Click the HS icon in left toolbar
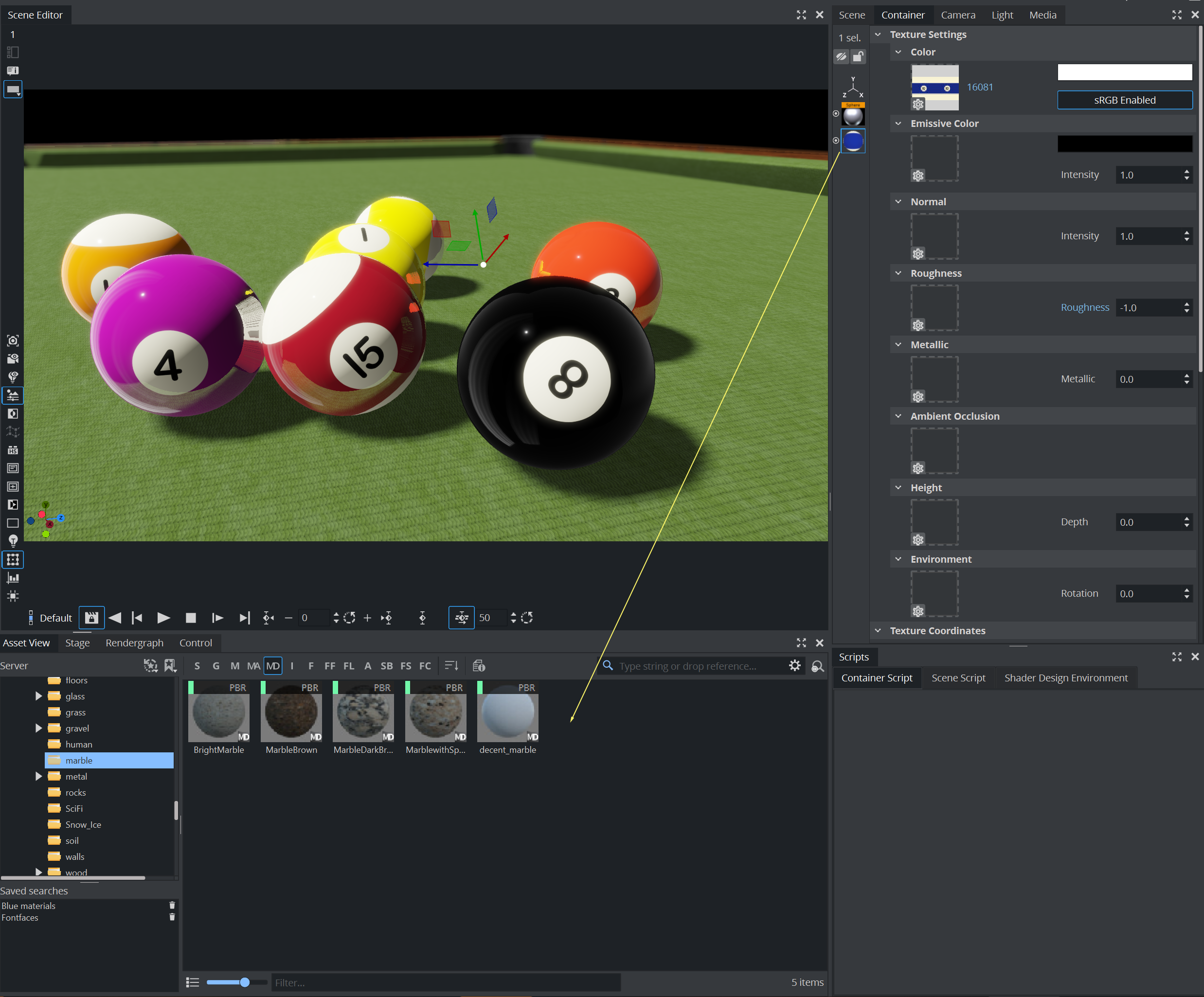 pos(13,450)
